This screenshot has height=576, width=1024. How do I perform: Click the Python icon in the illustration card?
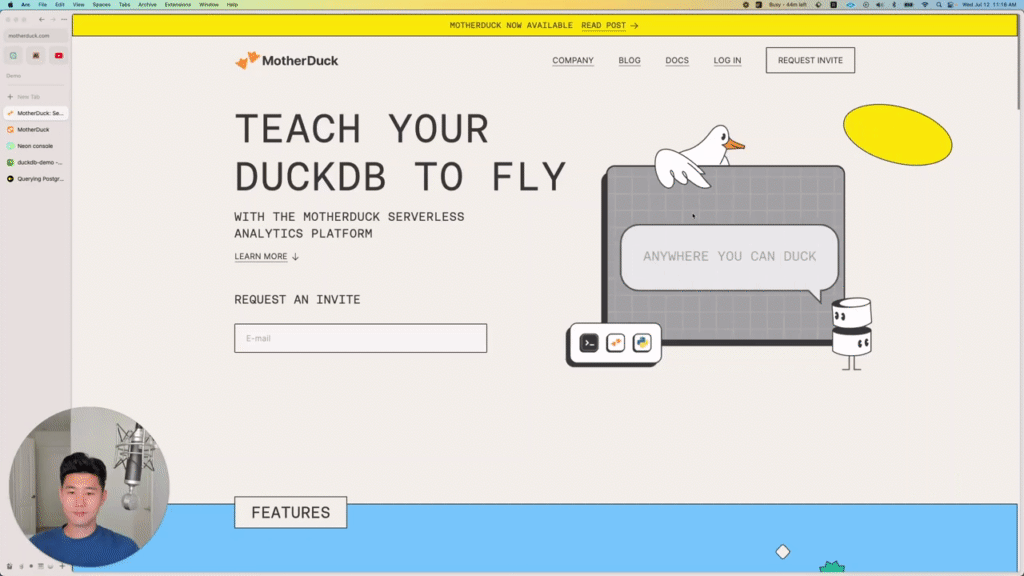tap(642, 343)
